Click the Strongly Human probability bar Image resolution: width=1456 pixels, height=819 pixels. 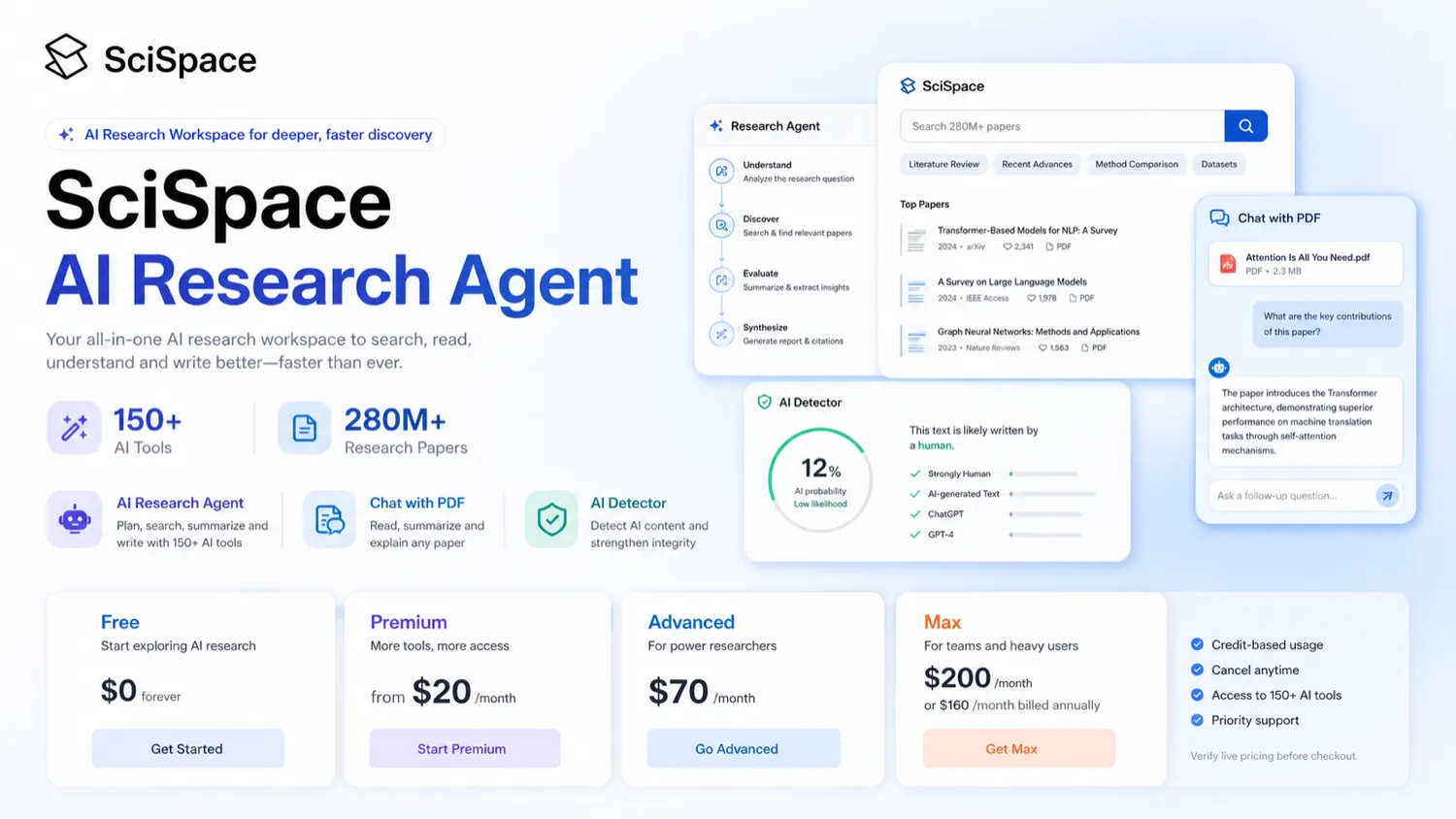tap(1043, 474)
